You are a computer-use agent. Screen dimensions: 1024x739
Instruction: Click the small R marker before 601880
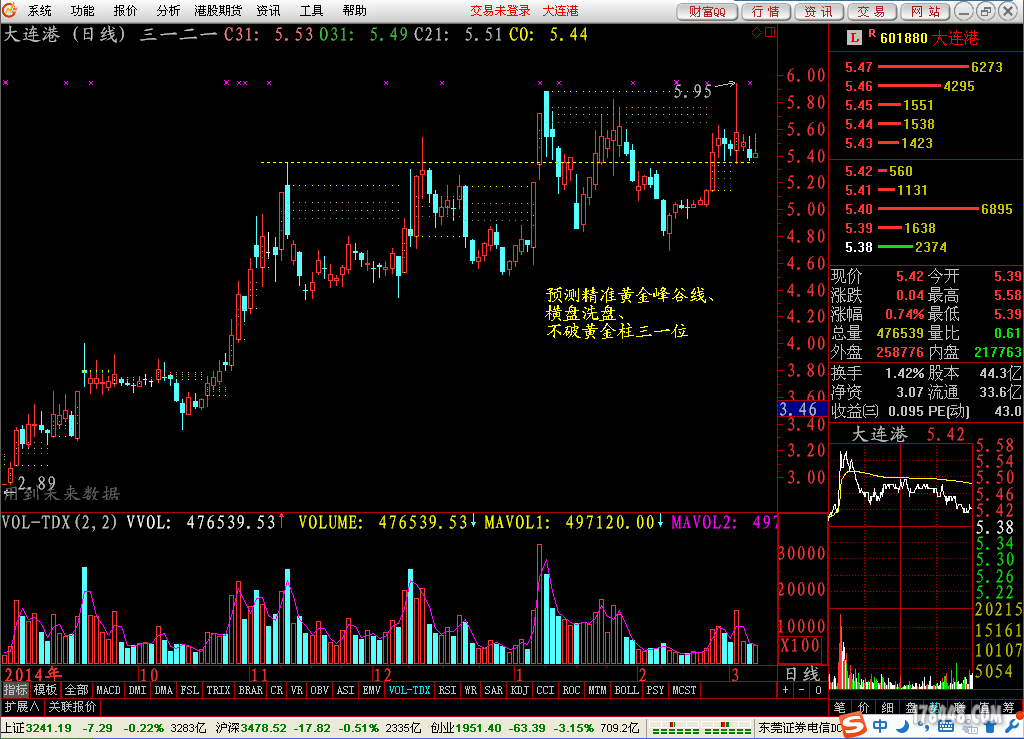pos(871,33)
